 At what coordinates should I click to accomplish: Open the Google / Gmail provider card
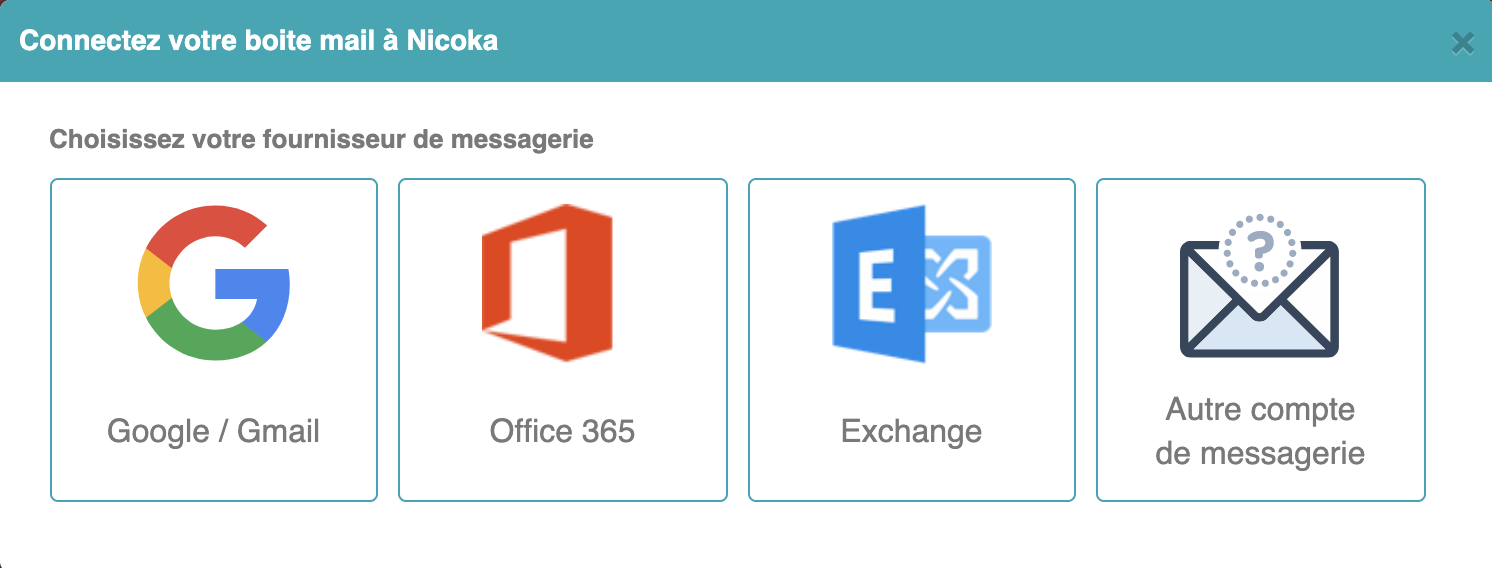pyautogui.click(x=214, y=340)
